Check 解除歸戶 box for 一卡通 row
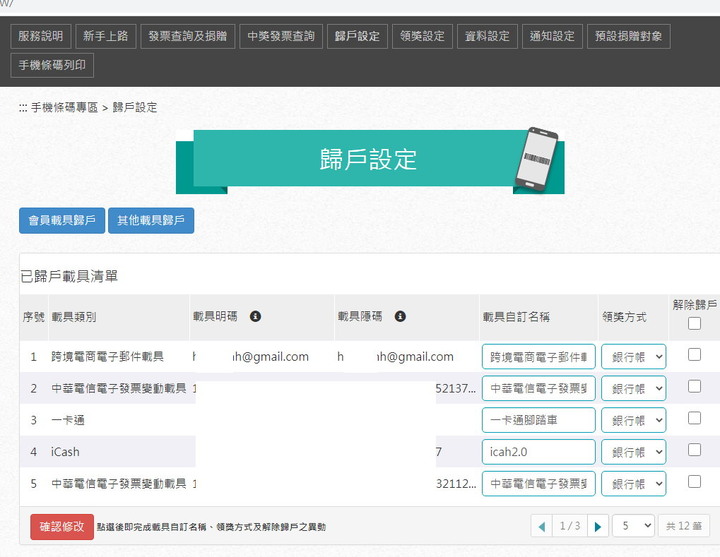720x557 pixels. click(x=694, y=418)
